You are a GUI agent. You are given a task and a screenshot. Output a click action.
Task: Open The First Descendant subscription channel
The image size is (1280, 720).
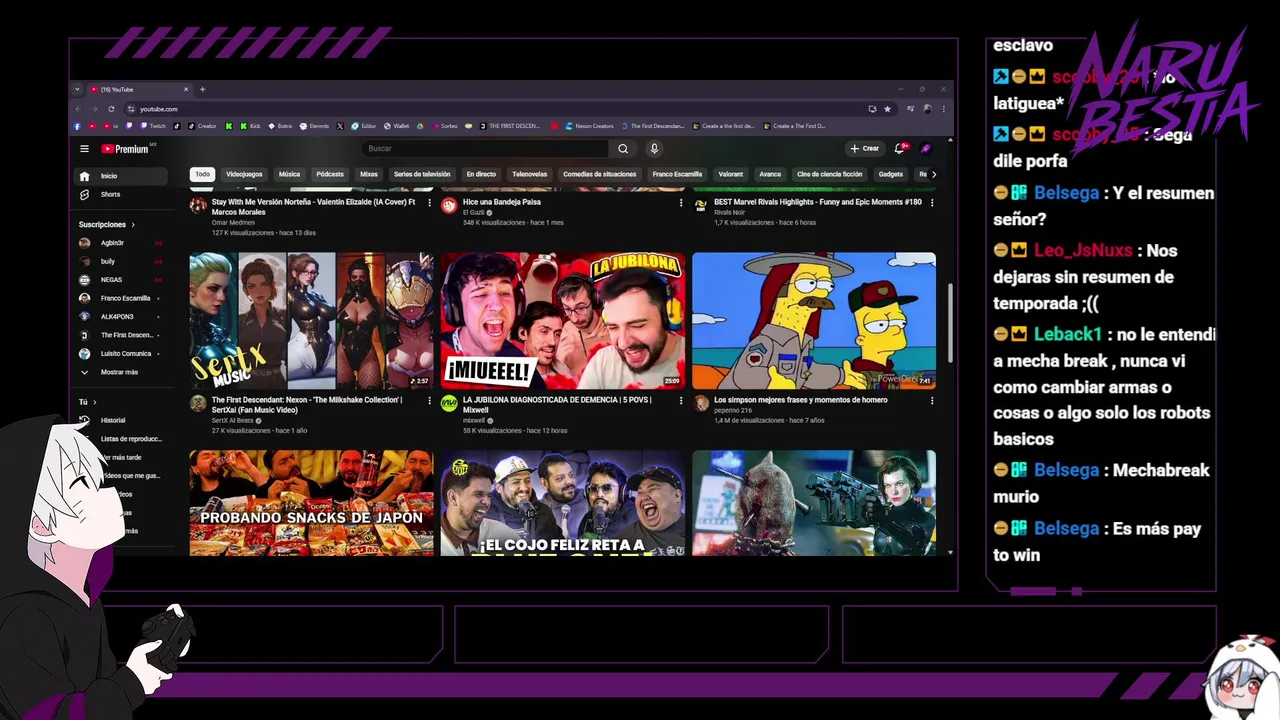(122, 335)
